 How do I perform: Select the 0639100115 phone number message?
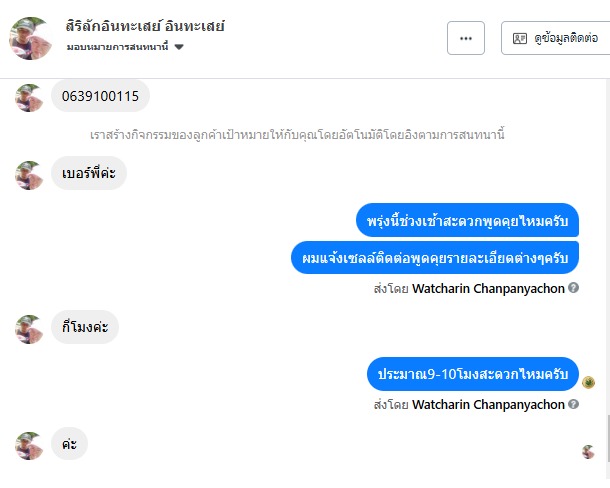(100, 96)
